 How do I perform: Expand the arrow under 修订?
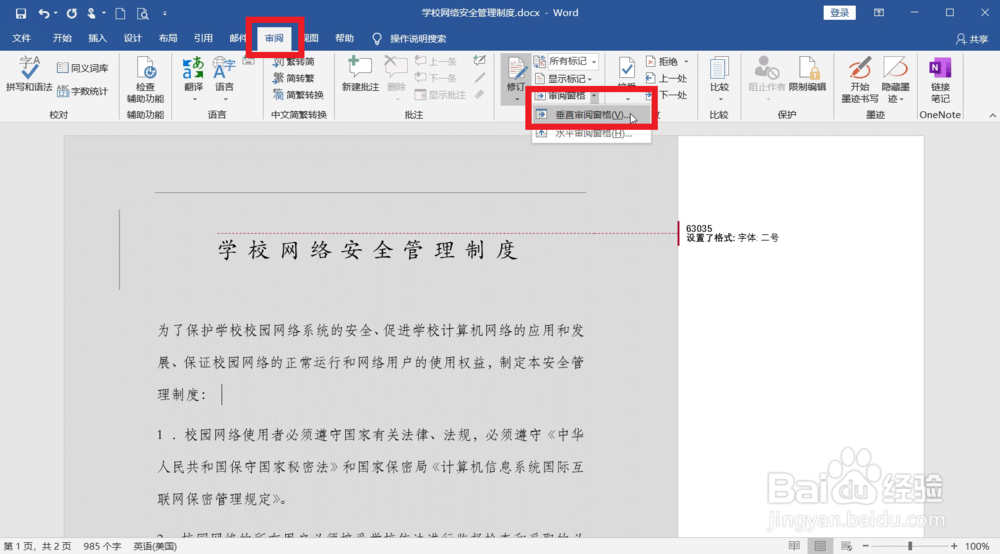click(x=516, y=99)
